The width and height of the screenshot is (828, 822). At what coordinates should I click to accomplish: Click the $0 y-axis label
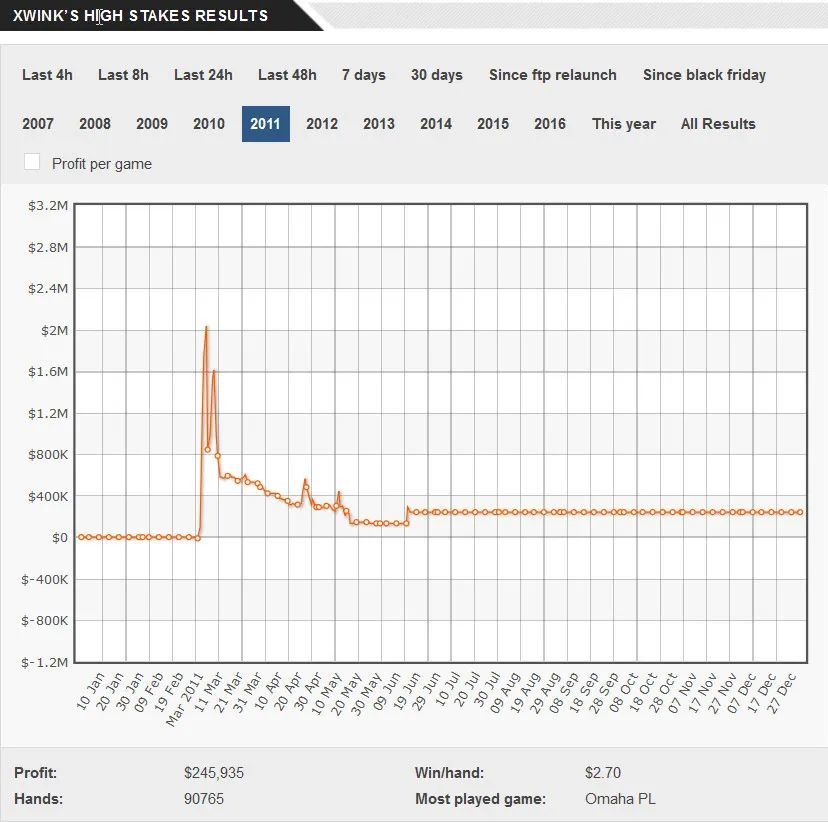click(60, 537)
